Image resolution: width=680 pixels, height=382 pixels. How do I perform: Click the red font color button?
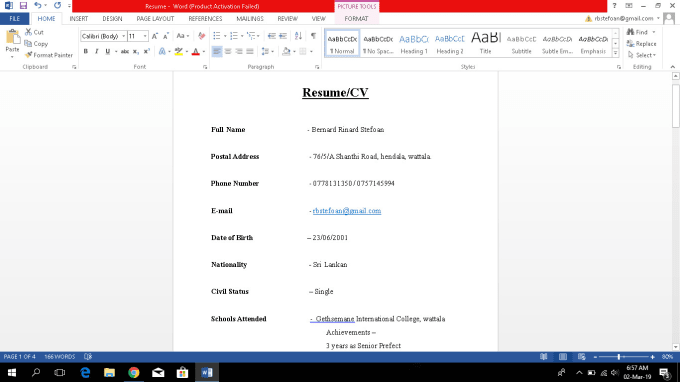[196, 52]
